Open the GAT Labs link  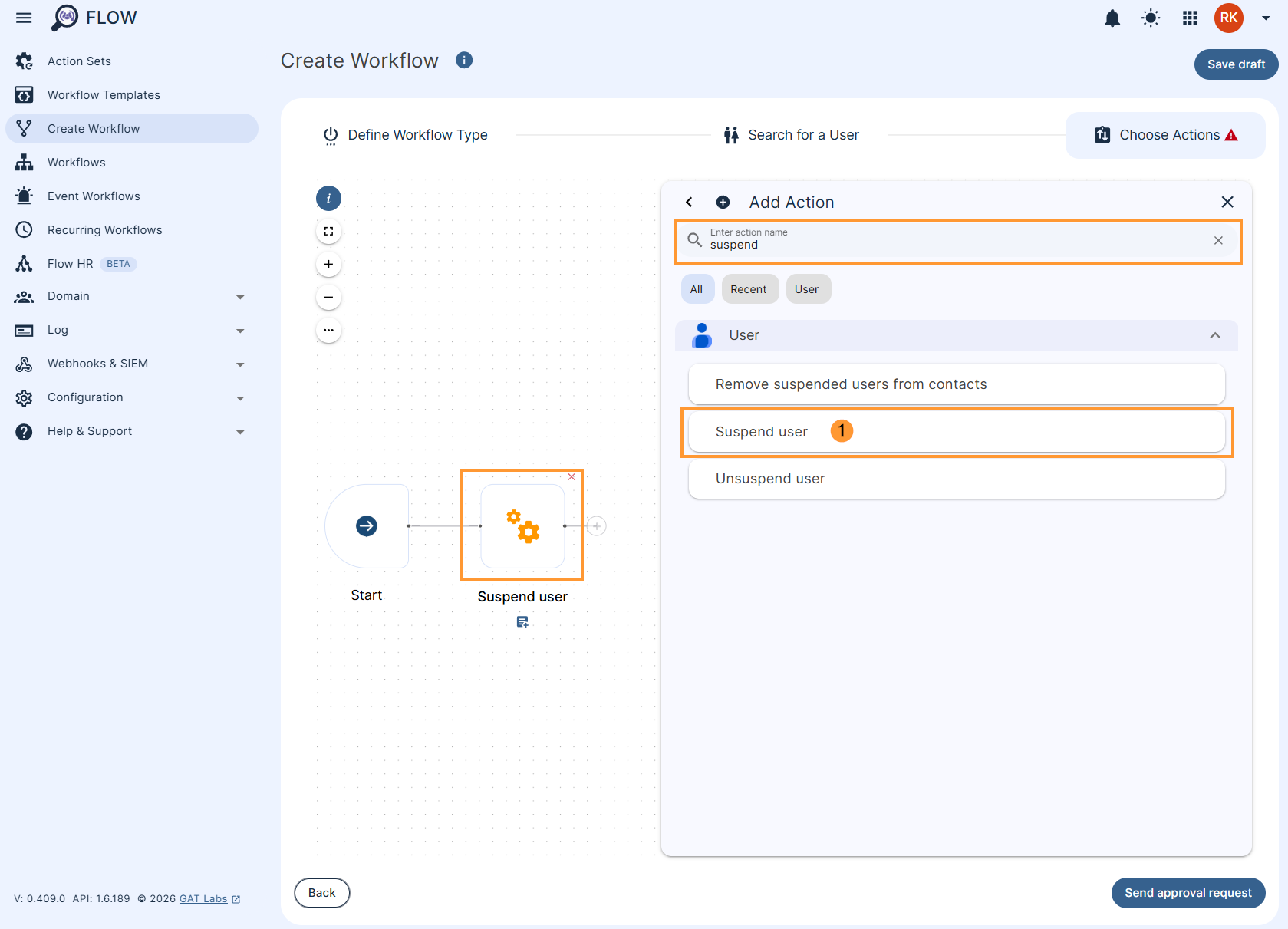(x=203, y=898)
